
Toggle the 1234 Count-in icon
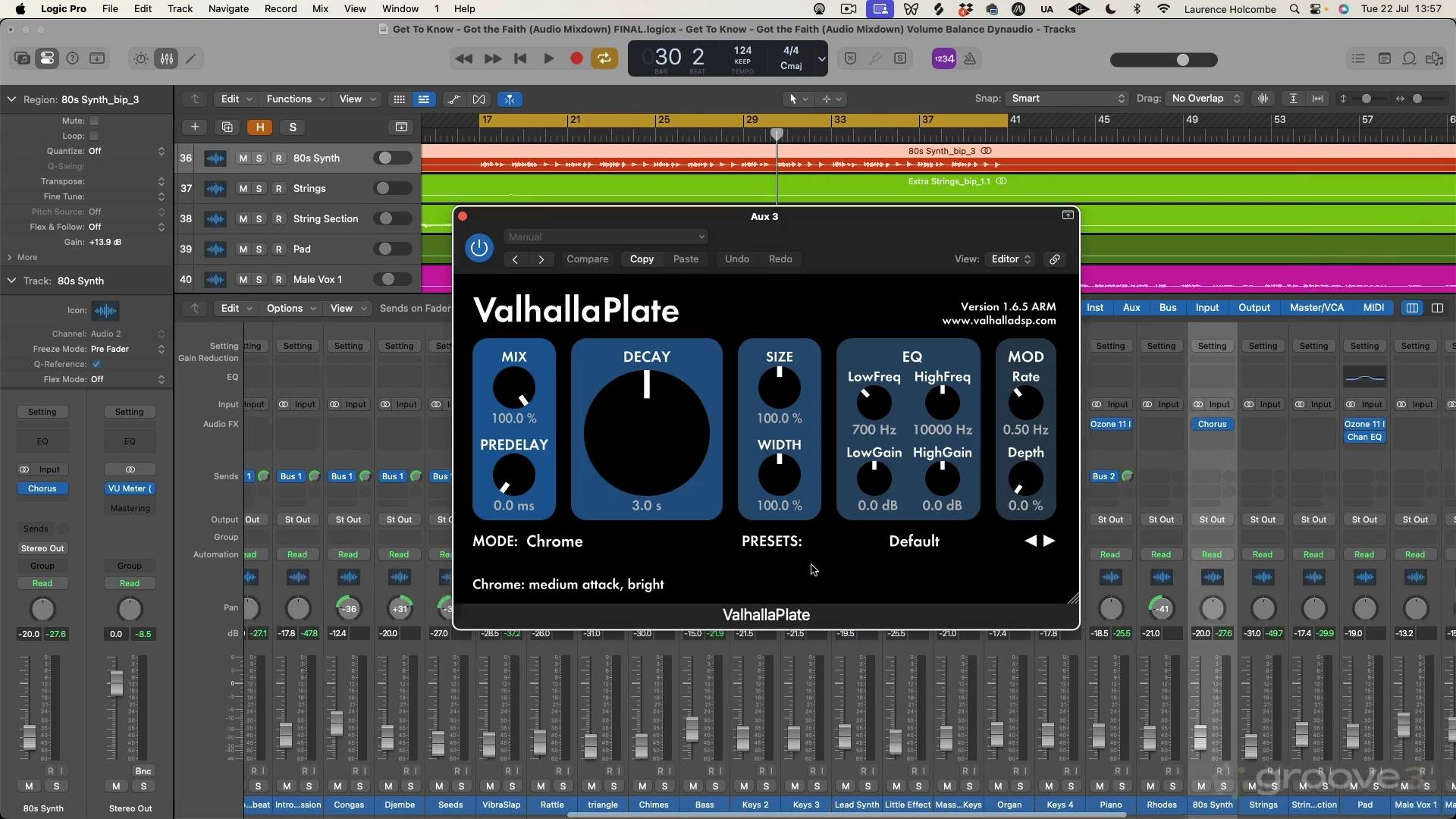pos(944,58)
